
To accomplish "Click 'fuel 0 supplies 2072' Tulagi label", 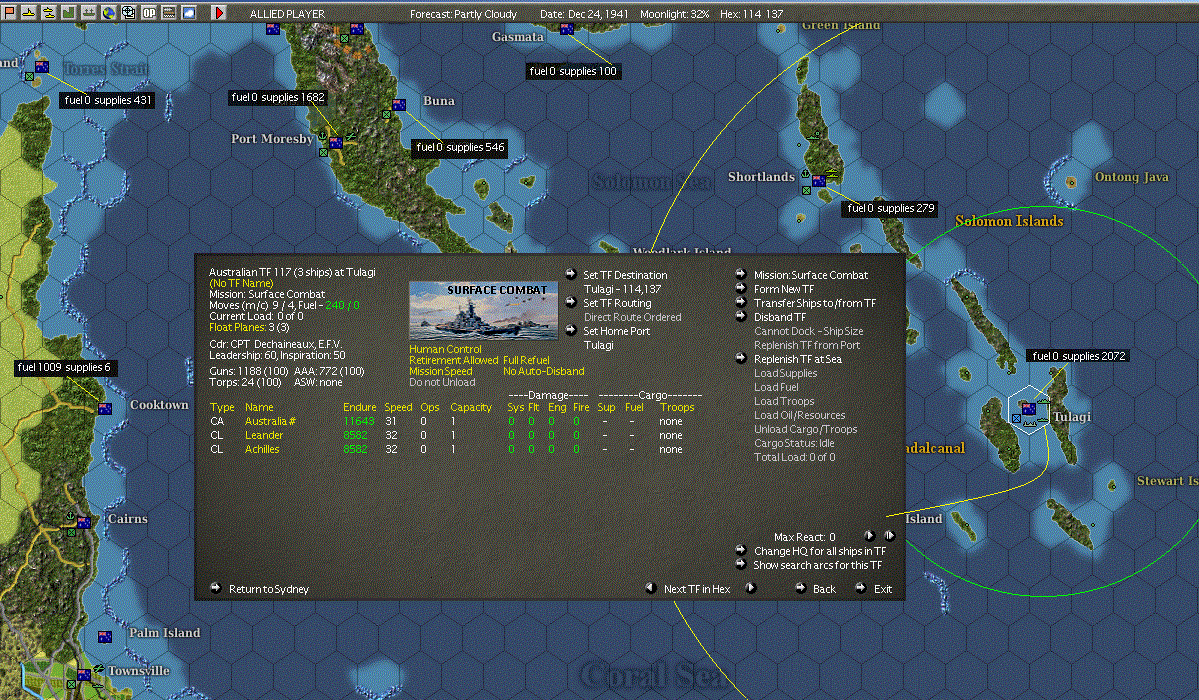I will tap(1078, 357).
